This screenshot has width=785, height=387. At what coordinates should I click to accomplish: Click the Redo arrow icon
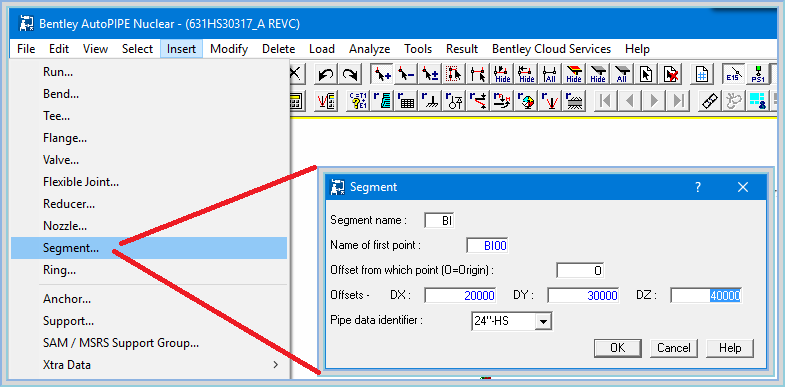[x=350, y=75]
